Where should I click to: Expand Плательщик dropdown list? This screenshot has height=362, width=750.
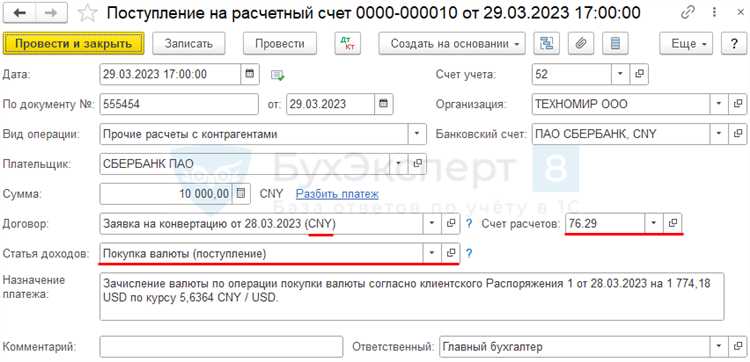pyautogui.click(x=399, y=164)
